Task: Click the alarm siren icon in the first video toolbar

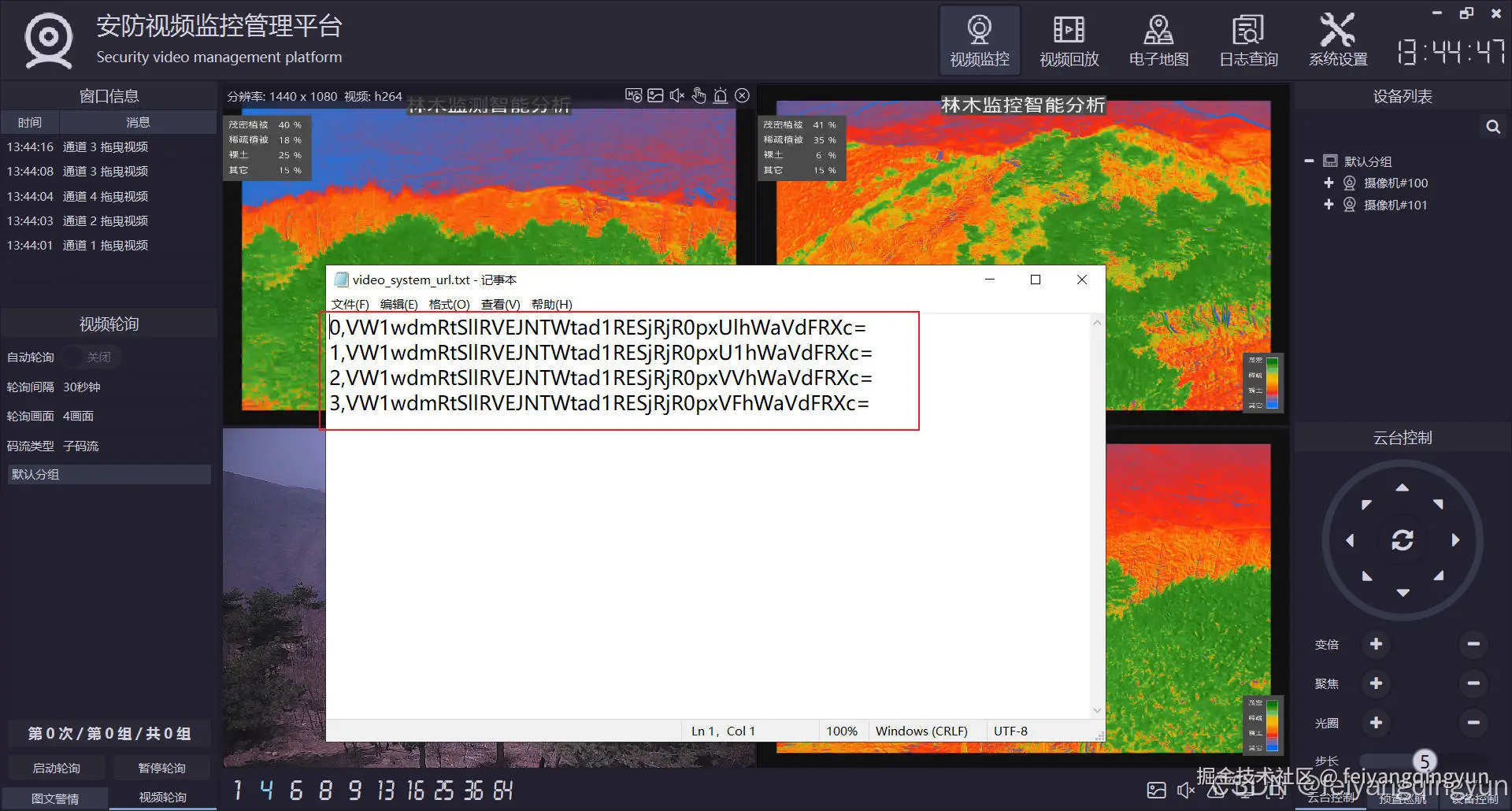Action: click(720, 95)
